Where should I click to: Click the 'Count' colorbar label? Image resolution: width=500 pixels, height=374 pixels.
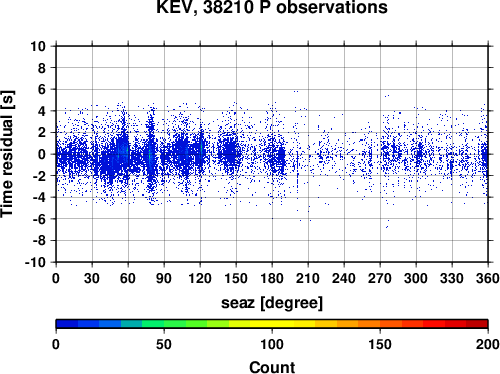pos(272,367)
